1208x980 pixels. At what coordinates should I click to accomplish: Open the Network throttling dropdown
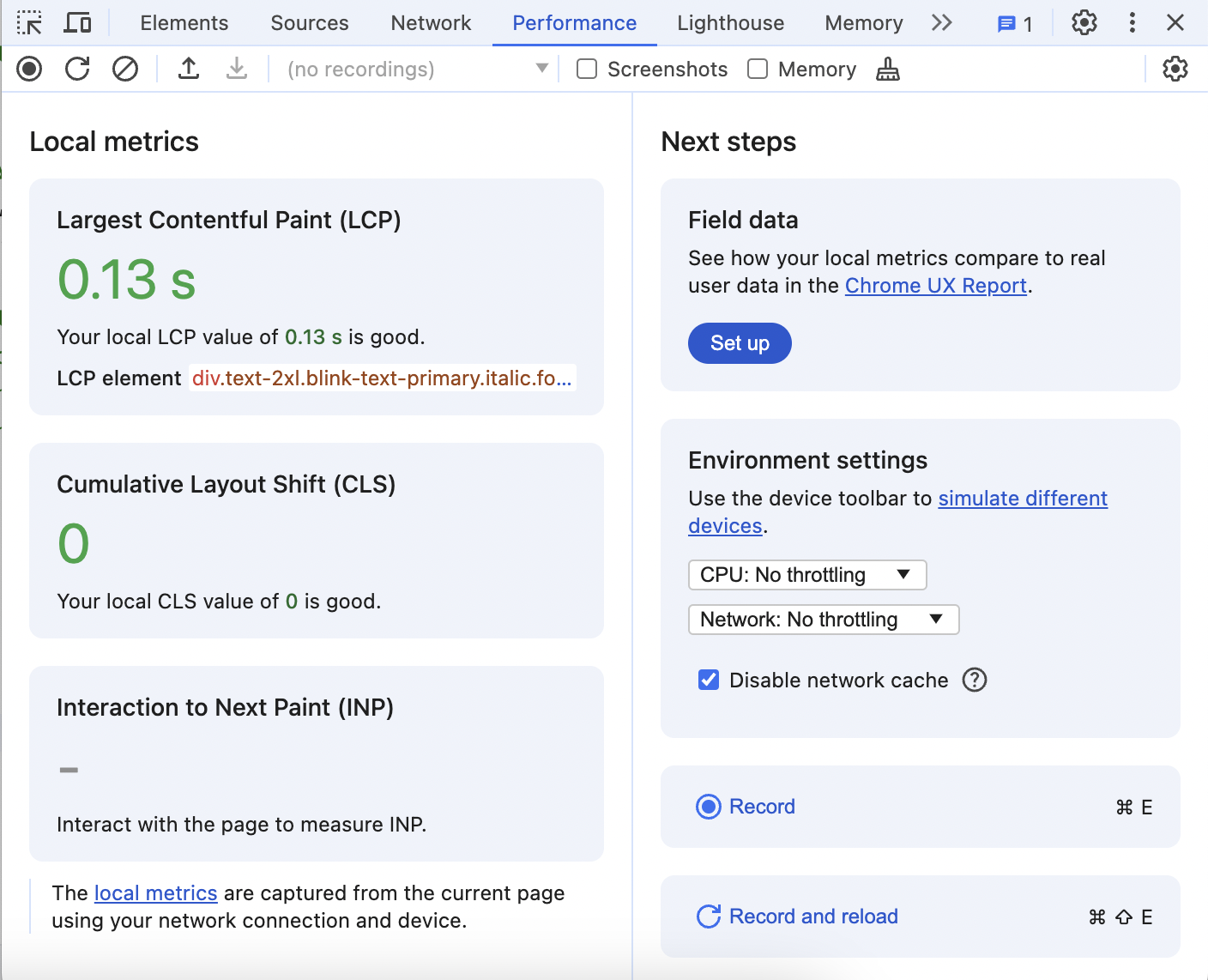pos(823,620)
